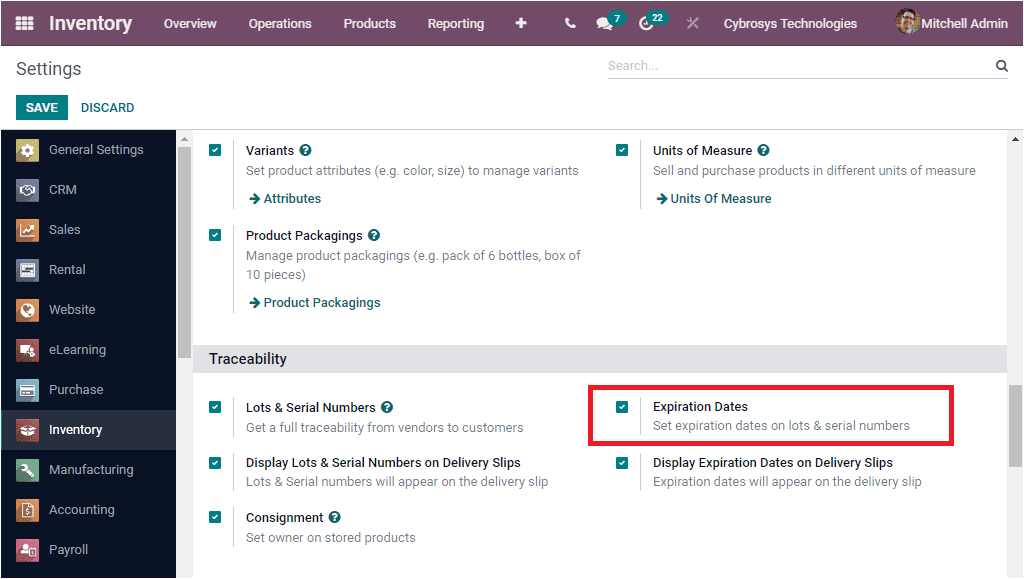Image resolution: width=1024 pixels, height=579 pixels.
Task: Open the Mitchell Admin user menu
Action: (x=950, y=23)
